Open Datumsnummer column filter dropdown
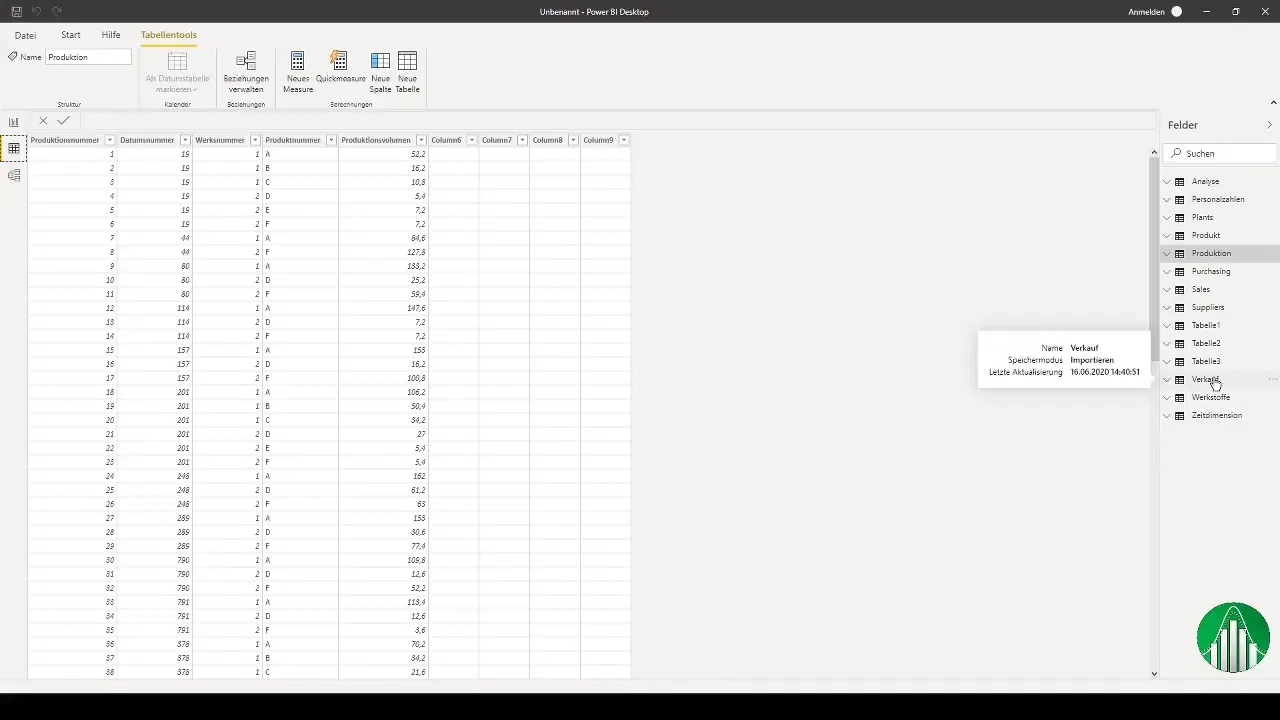Image resolution: width=1280 pixels, height=720 pixels. click(x=185, y=140)
